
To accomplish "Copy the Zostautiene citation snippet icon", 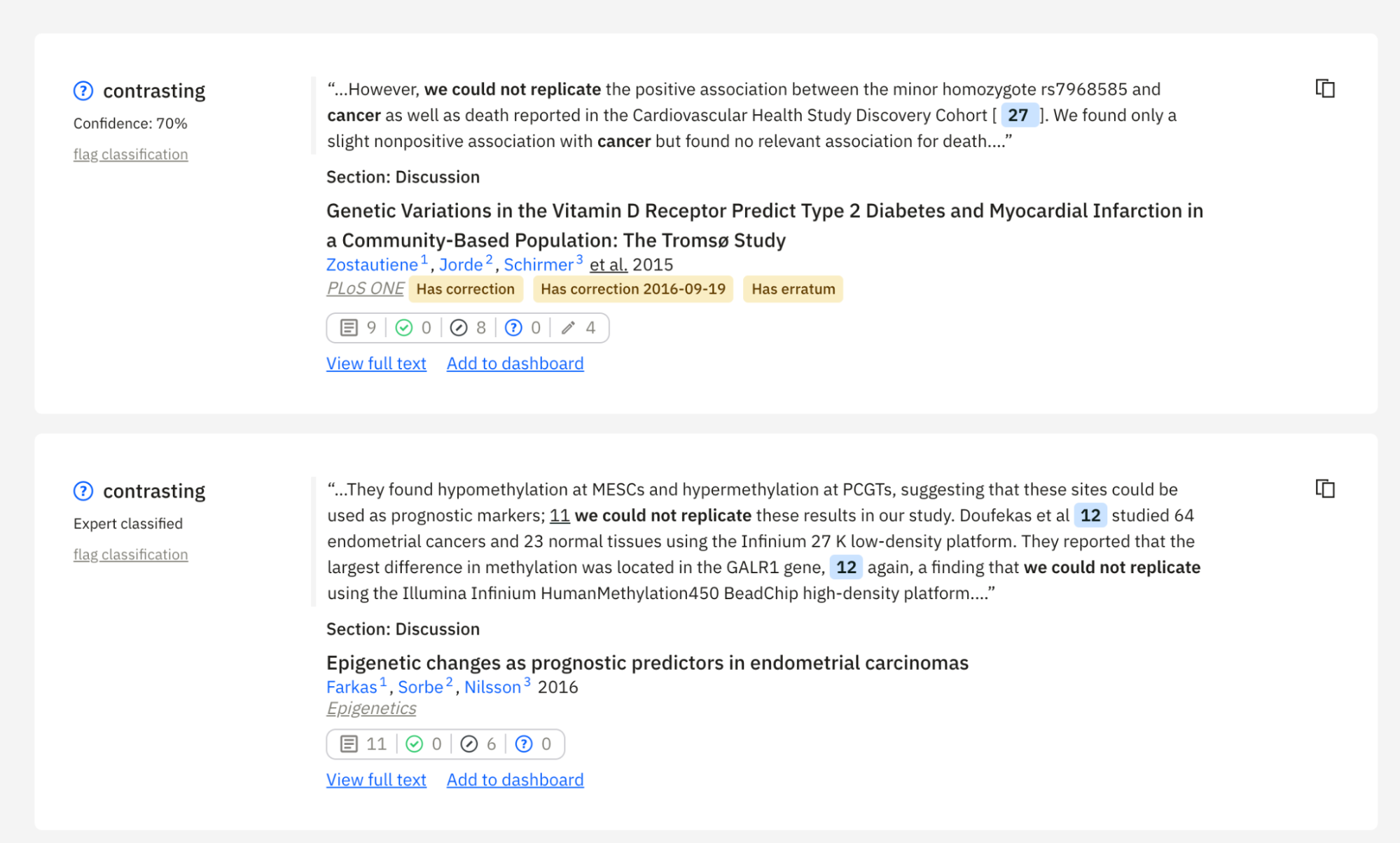I will tap(1324, 89).
